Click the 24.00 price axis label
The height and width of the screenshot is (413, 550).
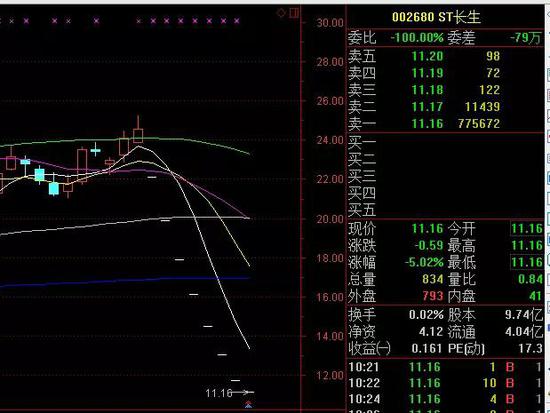coord(330,141)
